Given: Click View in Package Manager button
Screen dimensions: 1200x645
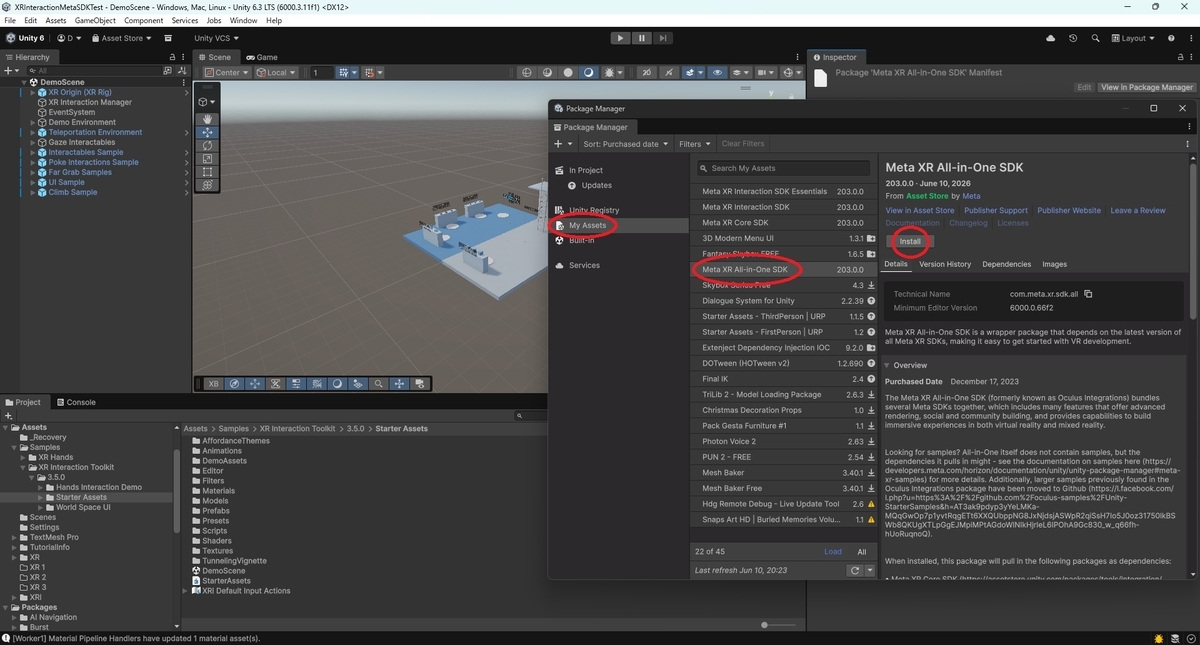Looking at the screenshot, I should click(x=1146, y=88).
